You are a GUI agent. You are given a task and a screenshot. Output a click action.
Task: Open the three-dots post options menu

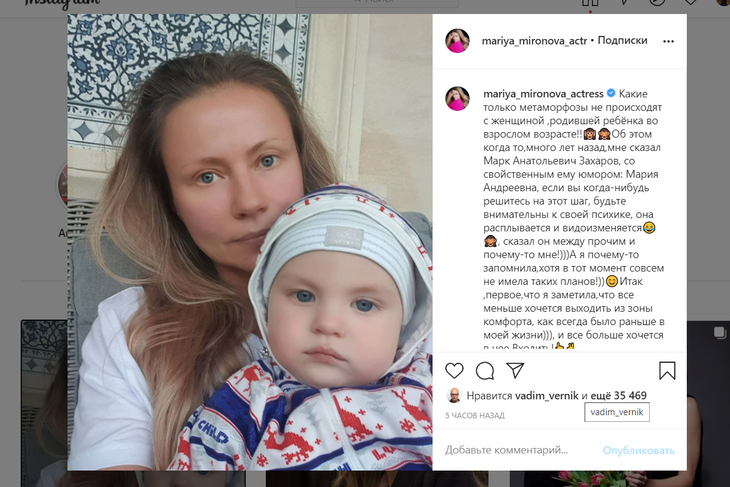[x=669, y=41]
